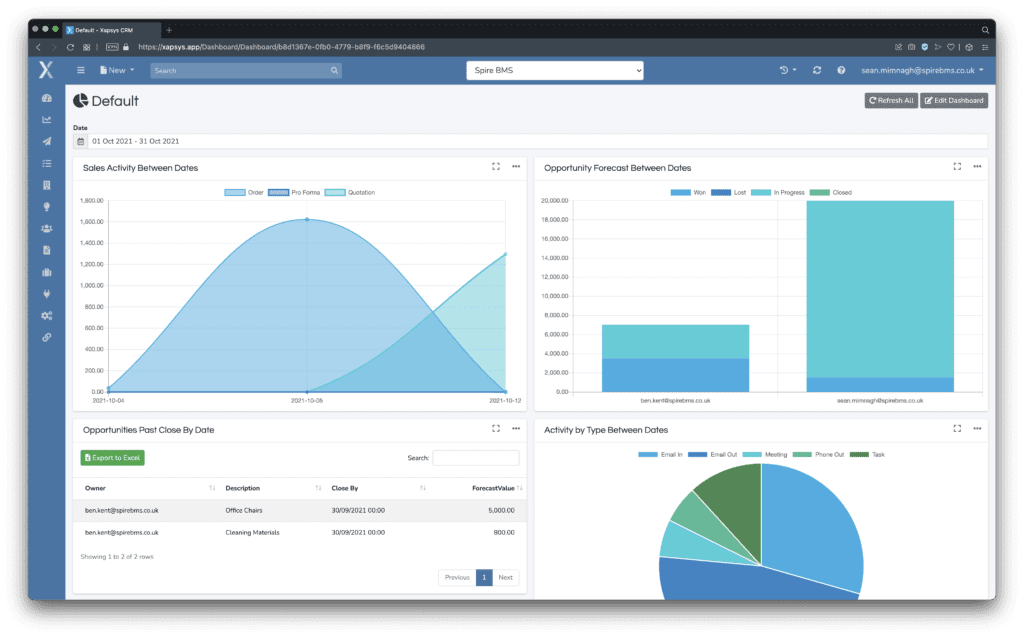Open the settings cogs icon in sidebar
The height and width of the screenshot is (637, 1024).
pos(46,316)
